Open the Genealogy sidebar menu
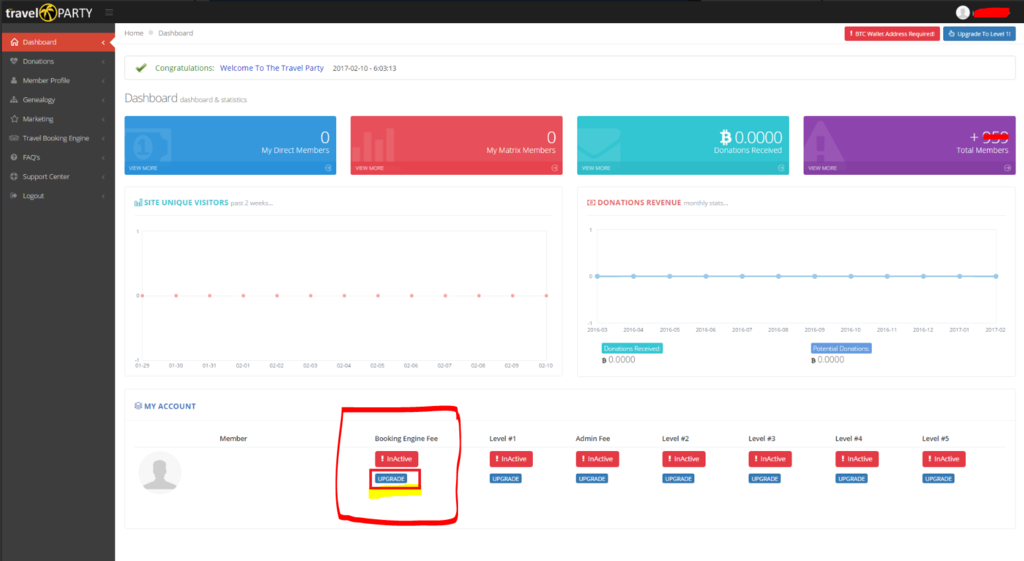1024x561 pixels. (57, 100)
